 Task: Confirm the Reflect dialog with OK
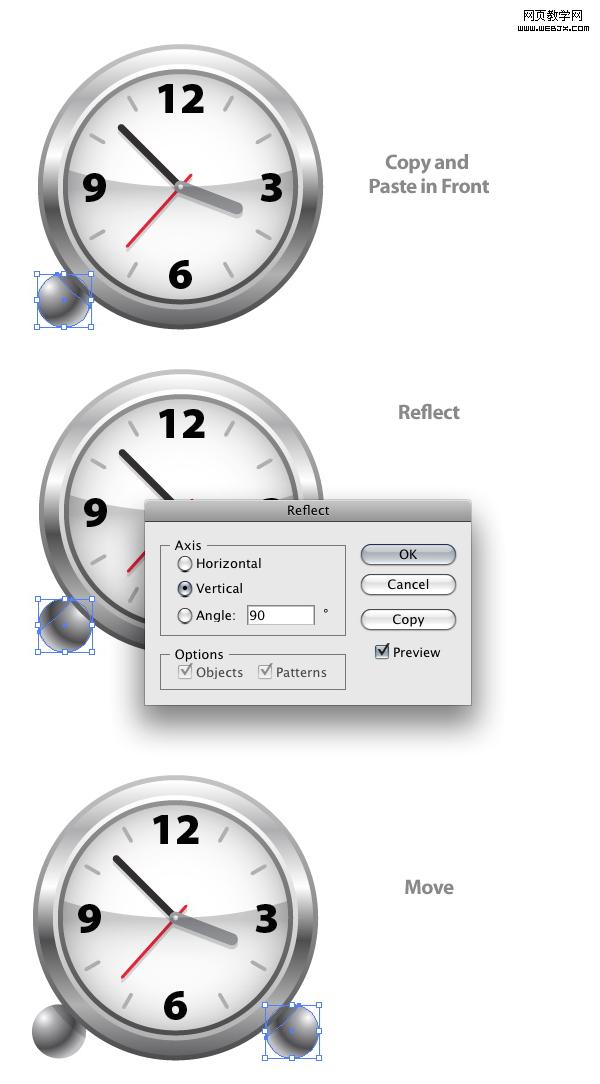point(408,554)
